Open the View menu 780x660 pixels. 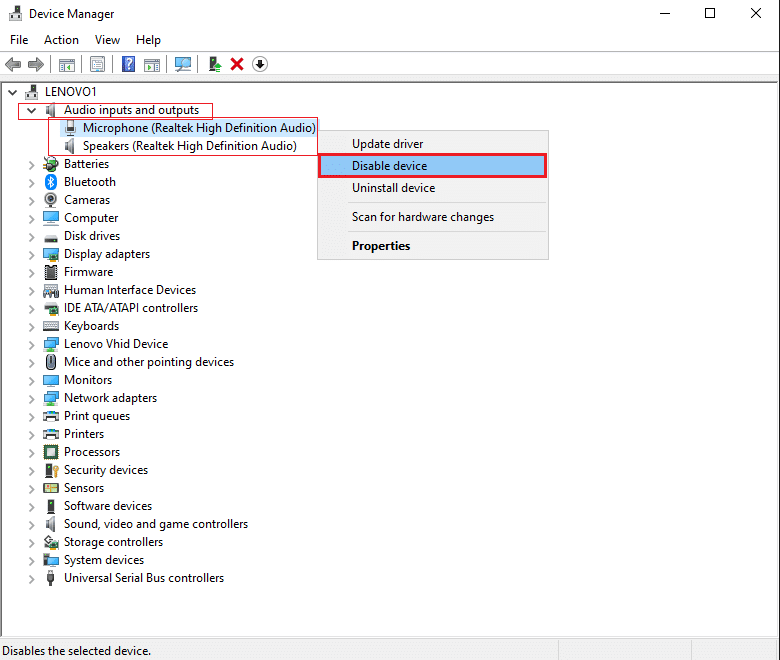107,40
